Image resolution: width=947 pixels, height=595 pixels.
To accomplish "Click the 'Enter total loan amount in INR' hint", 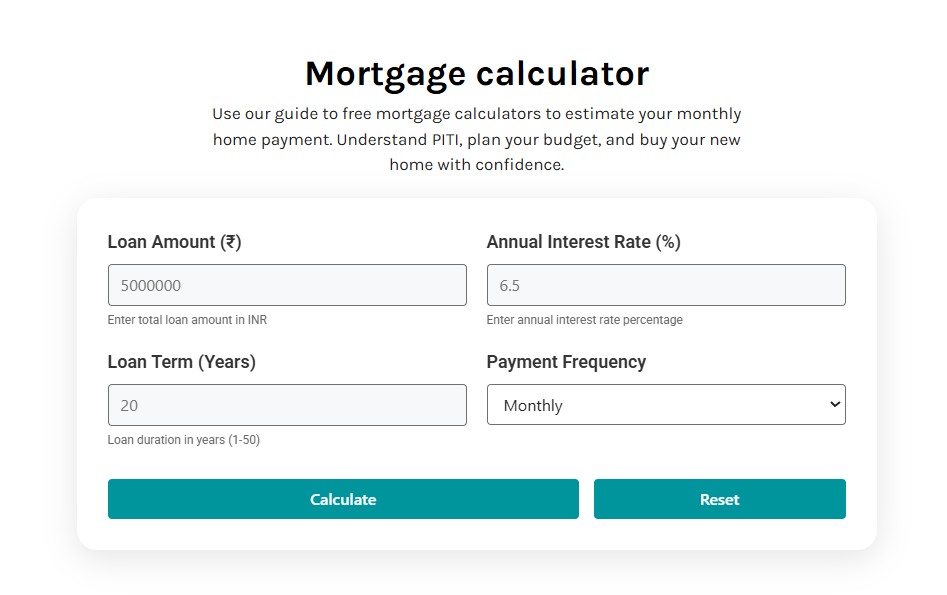I will [187, 320].
